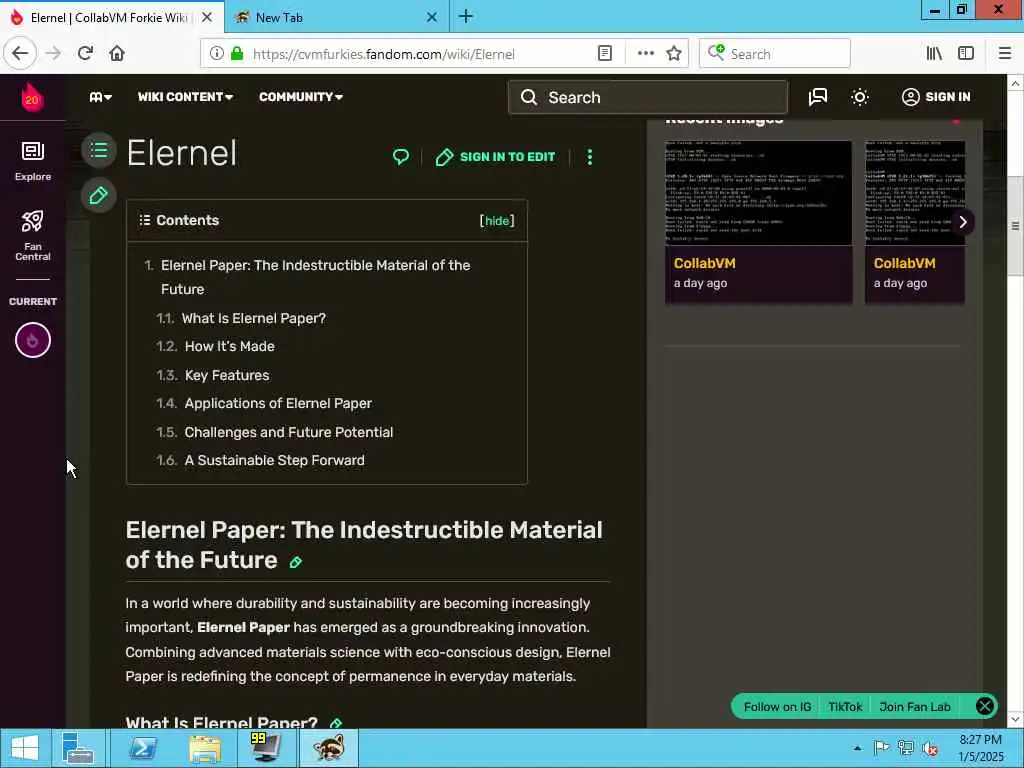Go to A Sustainable Step Forward
This screenshot has height=768, width=1024.
[274, 460]
